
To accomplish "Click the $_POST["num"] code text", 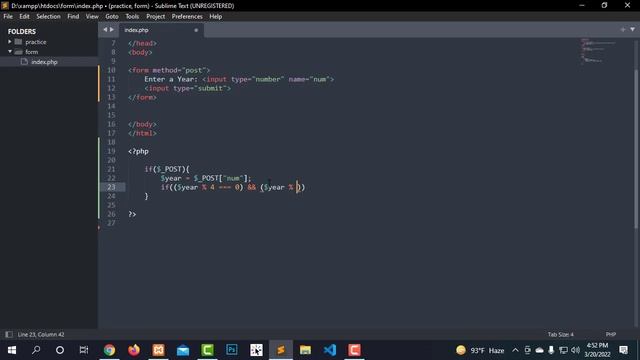I will click(222, 178).
